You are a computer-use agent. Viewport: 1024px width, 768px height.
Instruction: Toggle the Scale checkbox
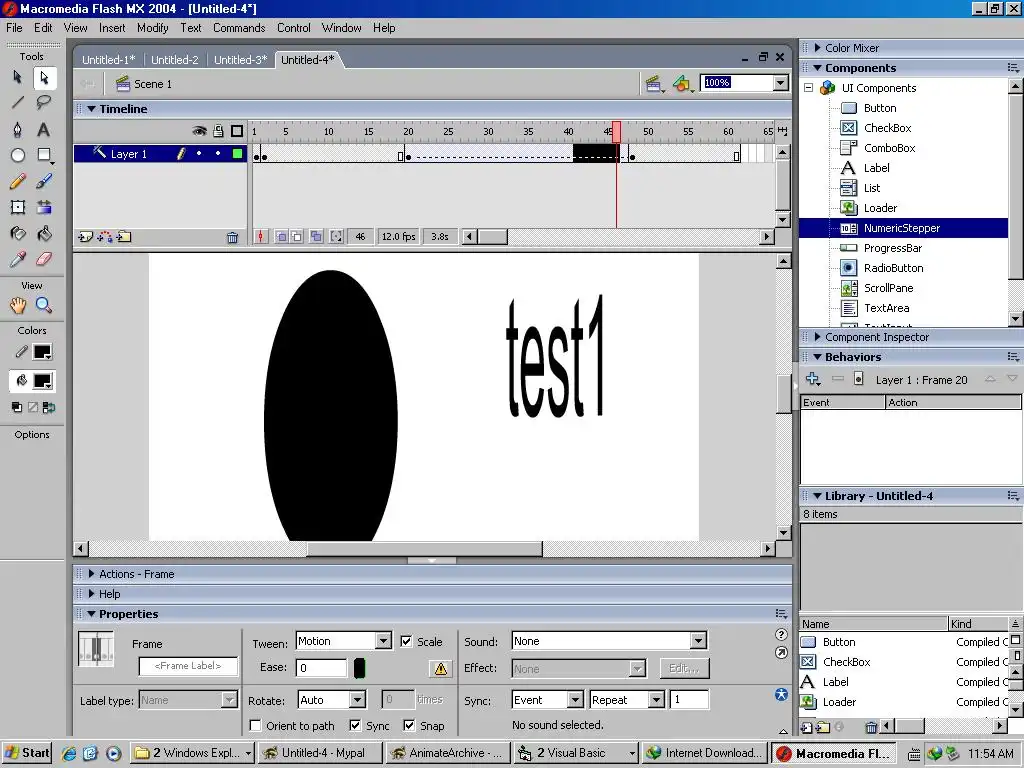coord(406,641)
